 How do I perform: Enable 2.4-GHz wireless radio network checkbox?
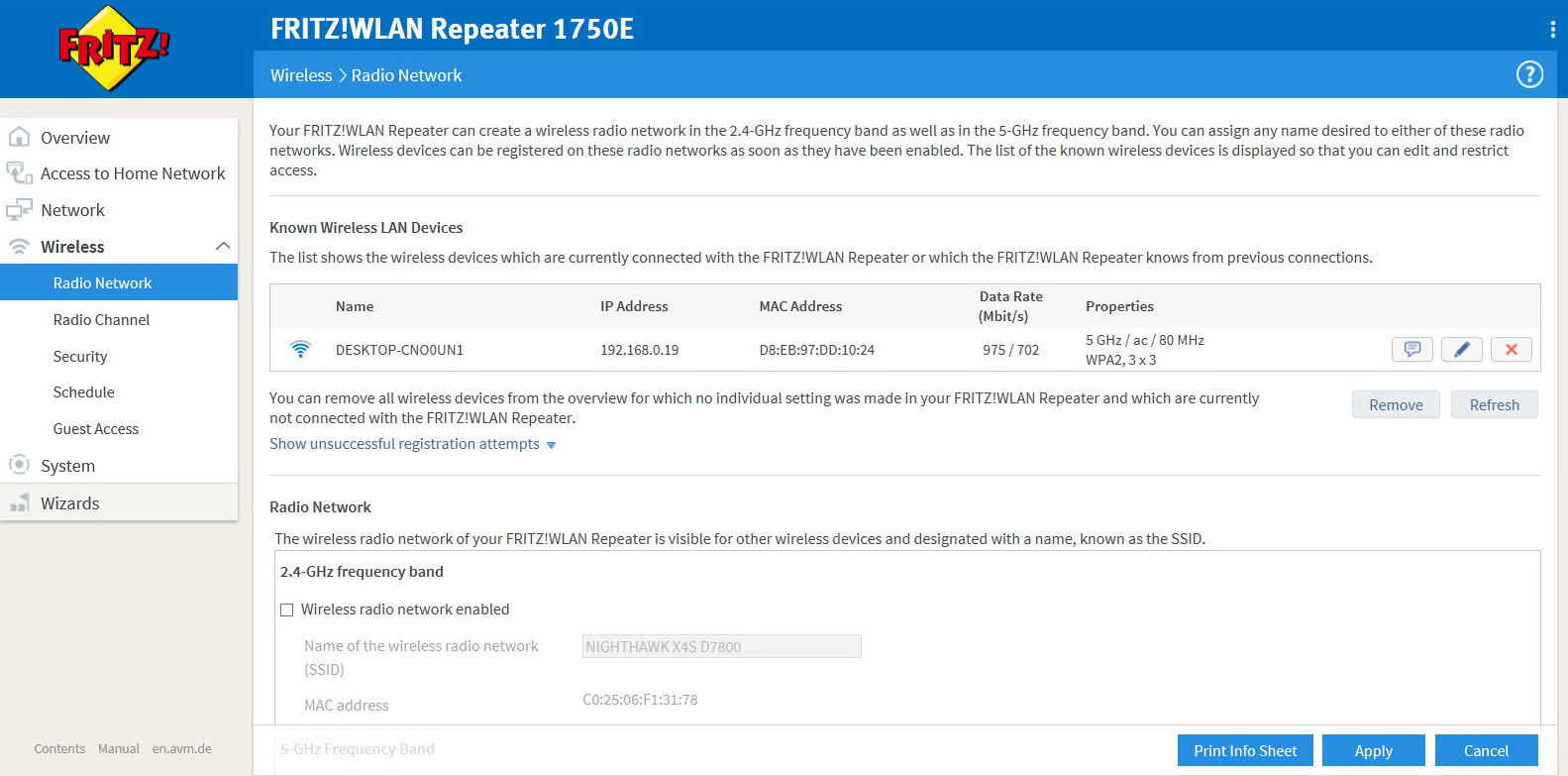[287, 610]
